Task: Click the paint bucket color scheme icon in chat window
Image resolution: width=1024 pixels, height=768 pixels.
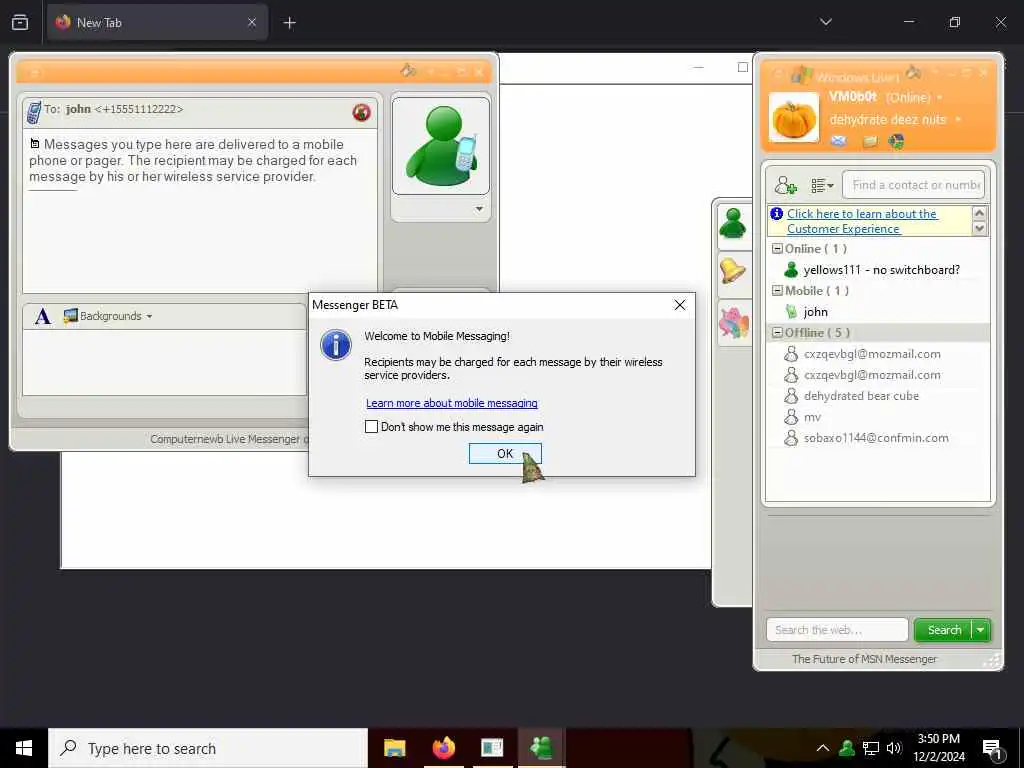Action: pyautogui.click(x=408, y=70)
